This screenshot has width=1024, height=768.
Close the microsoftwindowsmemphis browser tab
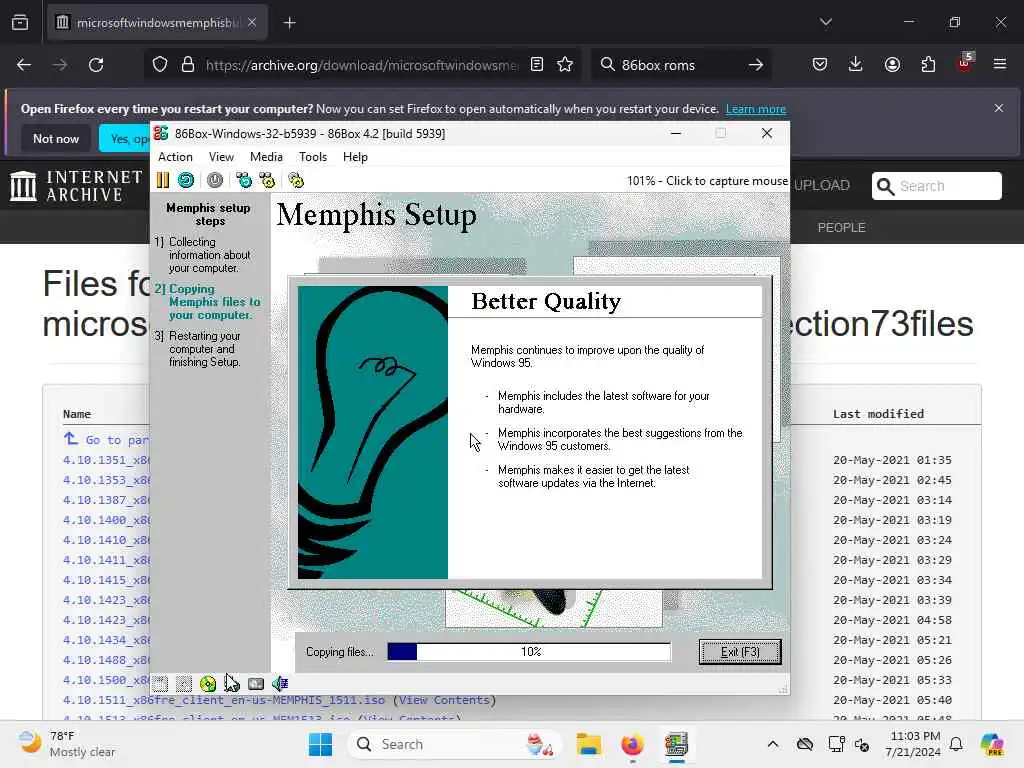point(252,23)
